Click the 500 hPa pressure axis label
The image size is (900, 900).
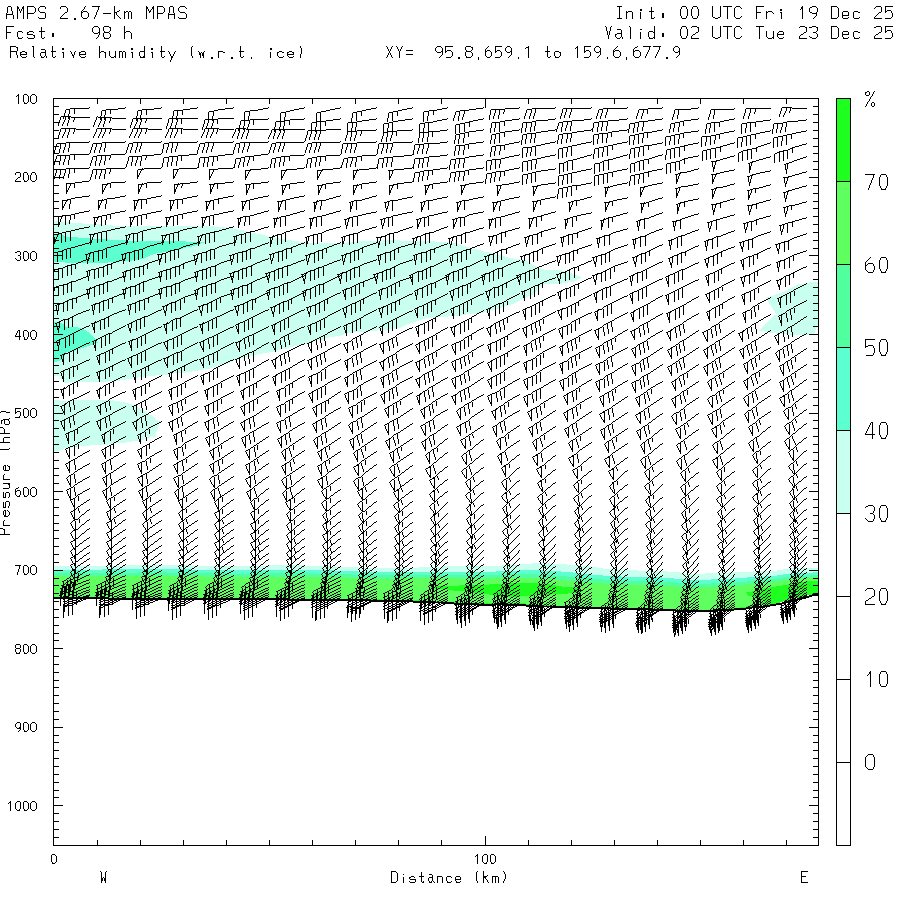click(x=26, y=413)
